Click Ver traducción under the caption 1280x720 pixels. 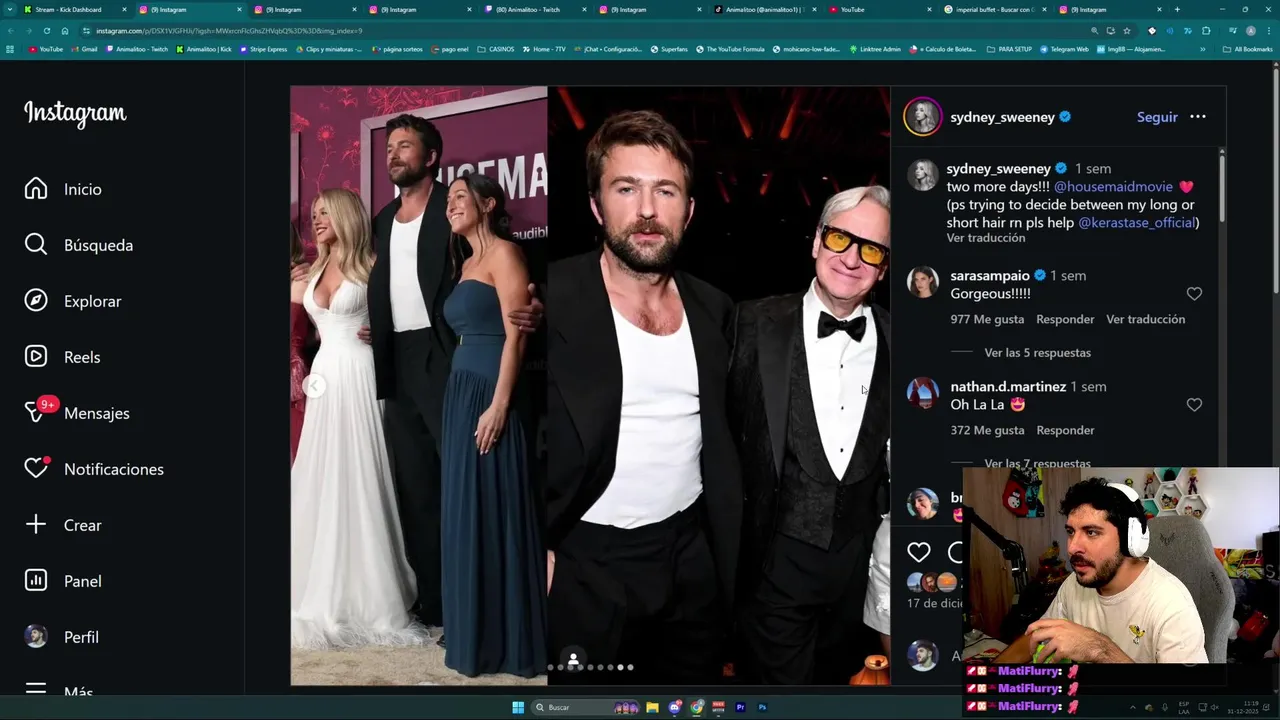click(986, 238)
